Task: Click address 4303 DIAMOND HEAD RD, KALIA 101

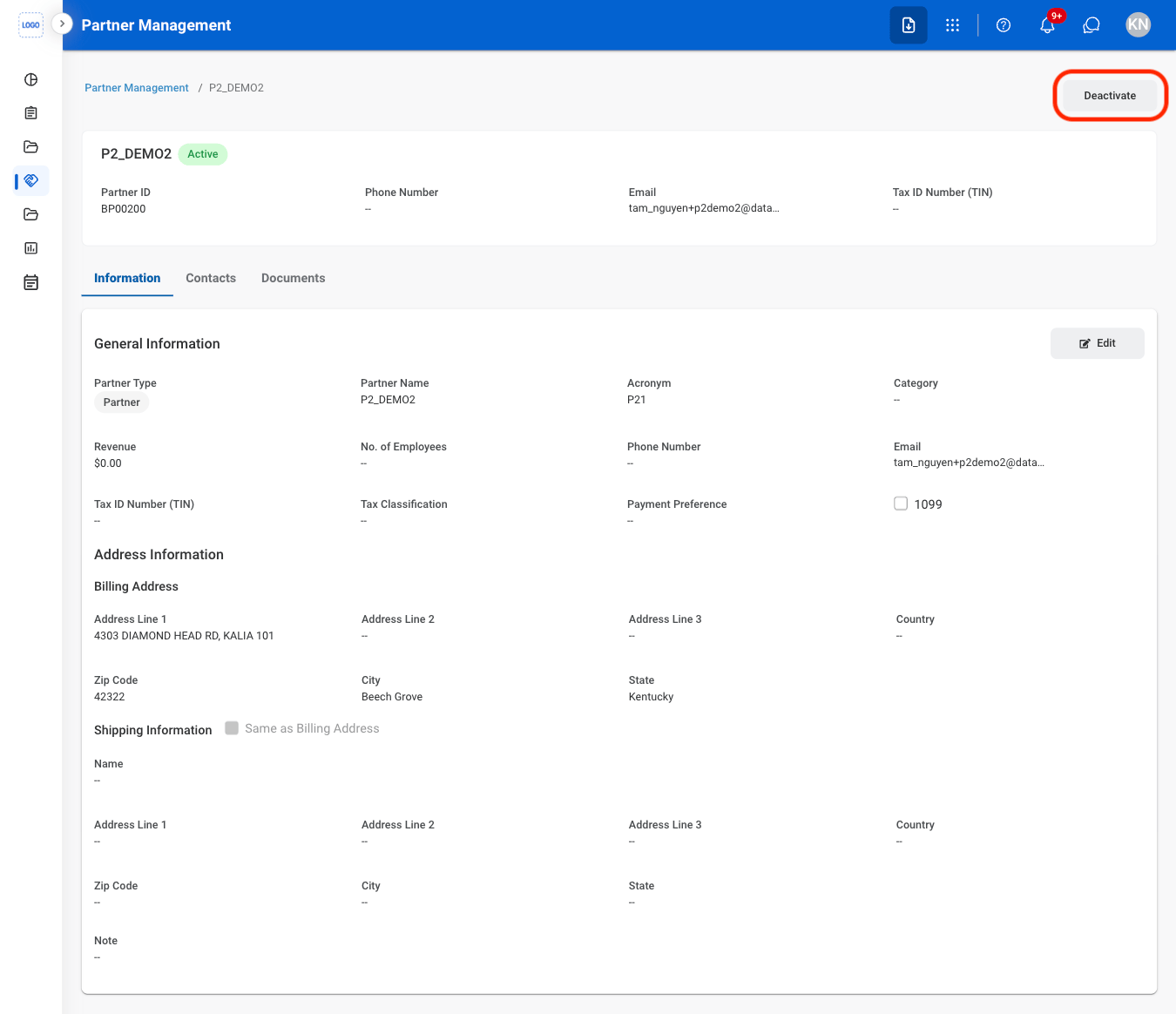Action: (x=184, y=636)
